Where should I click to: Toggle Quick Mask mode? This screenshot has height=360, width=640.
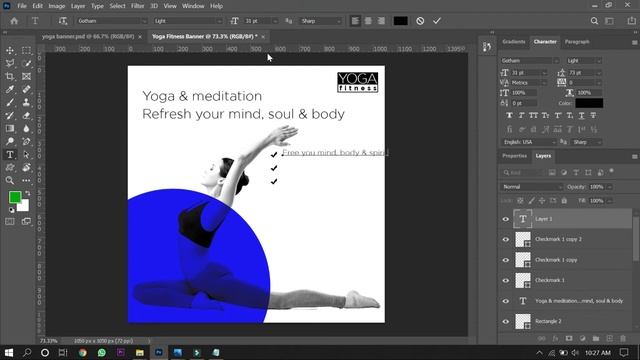(10, 222)
